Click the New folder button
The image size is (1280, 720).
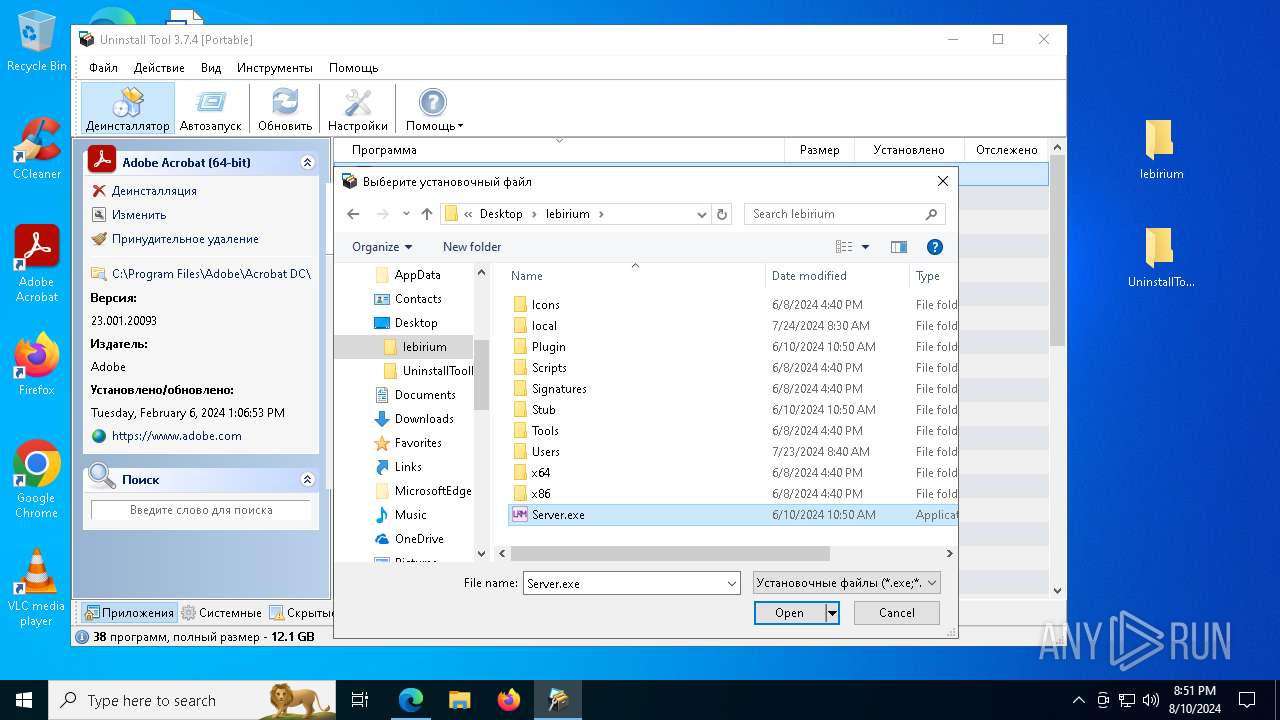[x=472, y=247]
